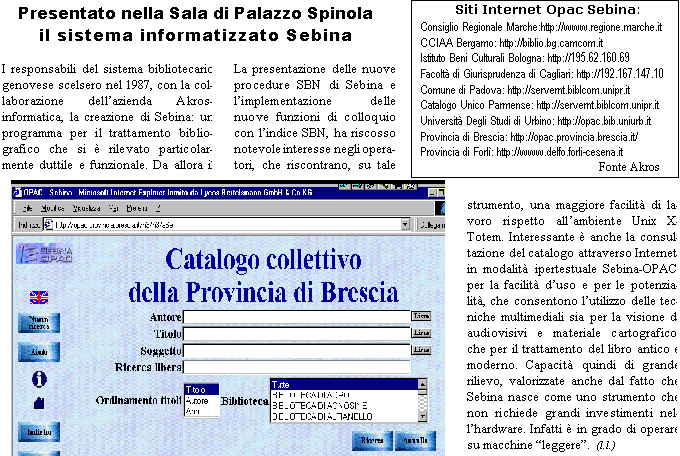Click the Catalogo collettivo page heading

point(263,276)
